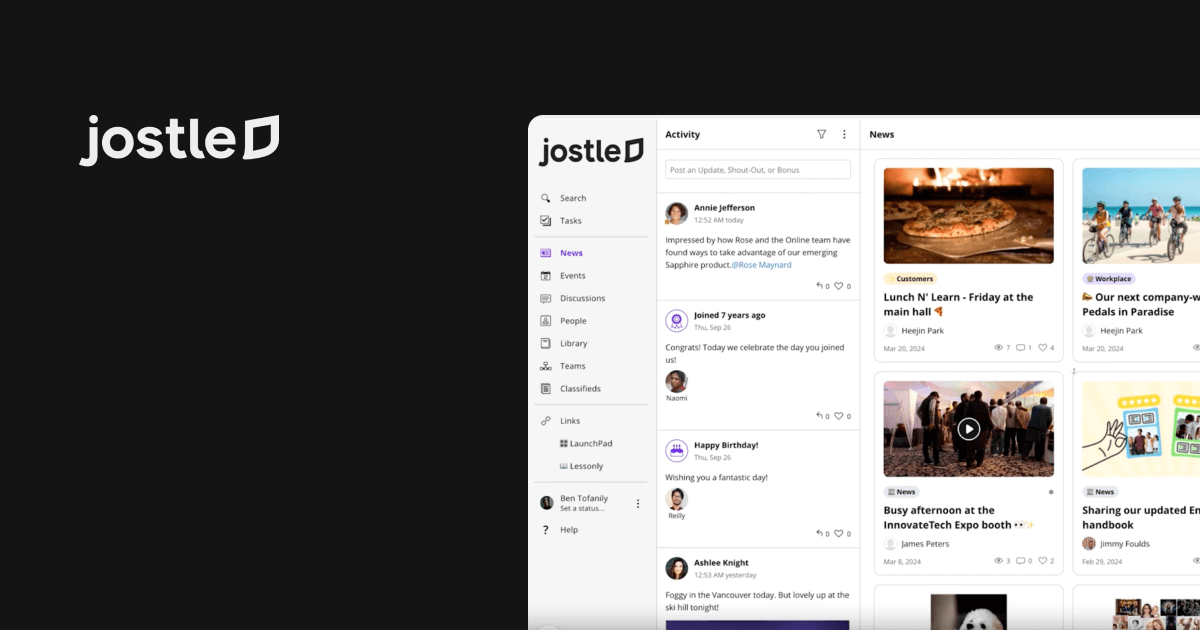Click the Ashlee Knight name heading
1200x630 pixels.
721,563
